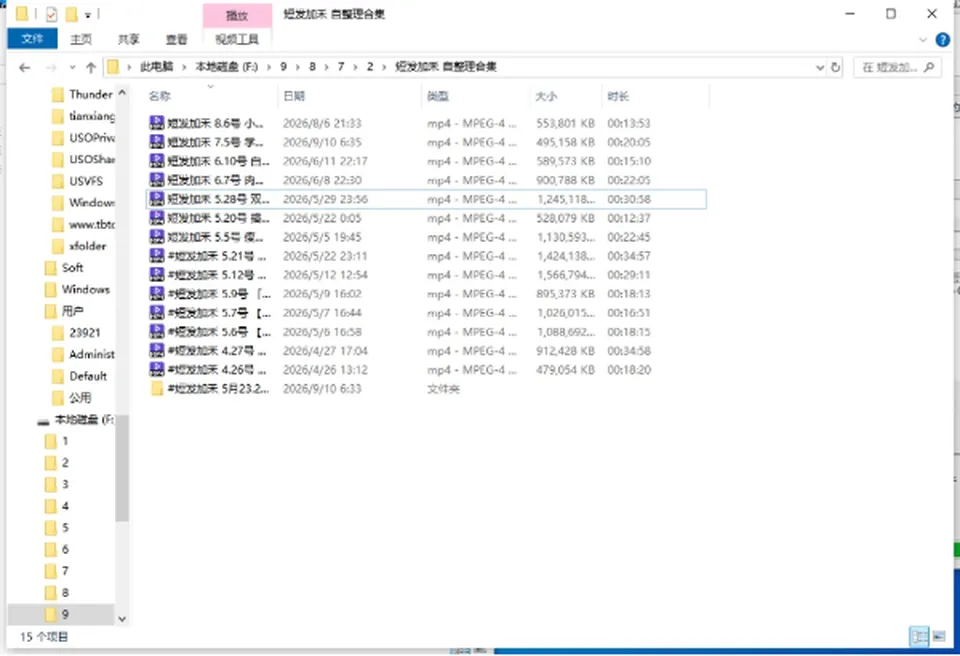Open the chevron after 此电脑 in the address bar
960x656 pixels.
pos(184,67)
